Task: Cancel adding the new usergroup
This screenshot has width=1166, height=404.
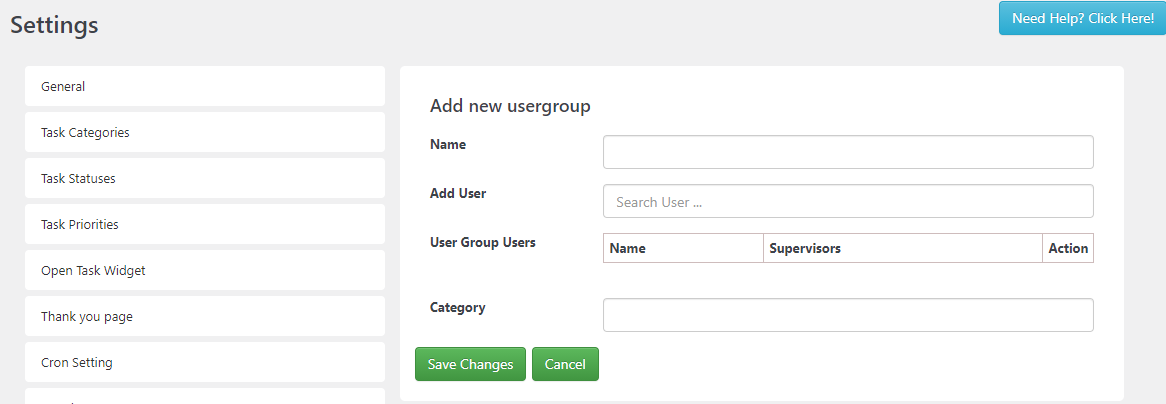Action: pyautogui.click(x=565, y=365)
